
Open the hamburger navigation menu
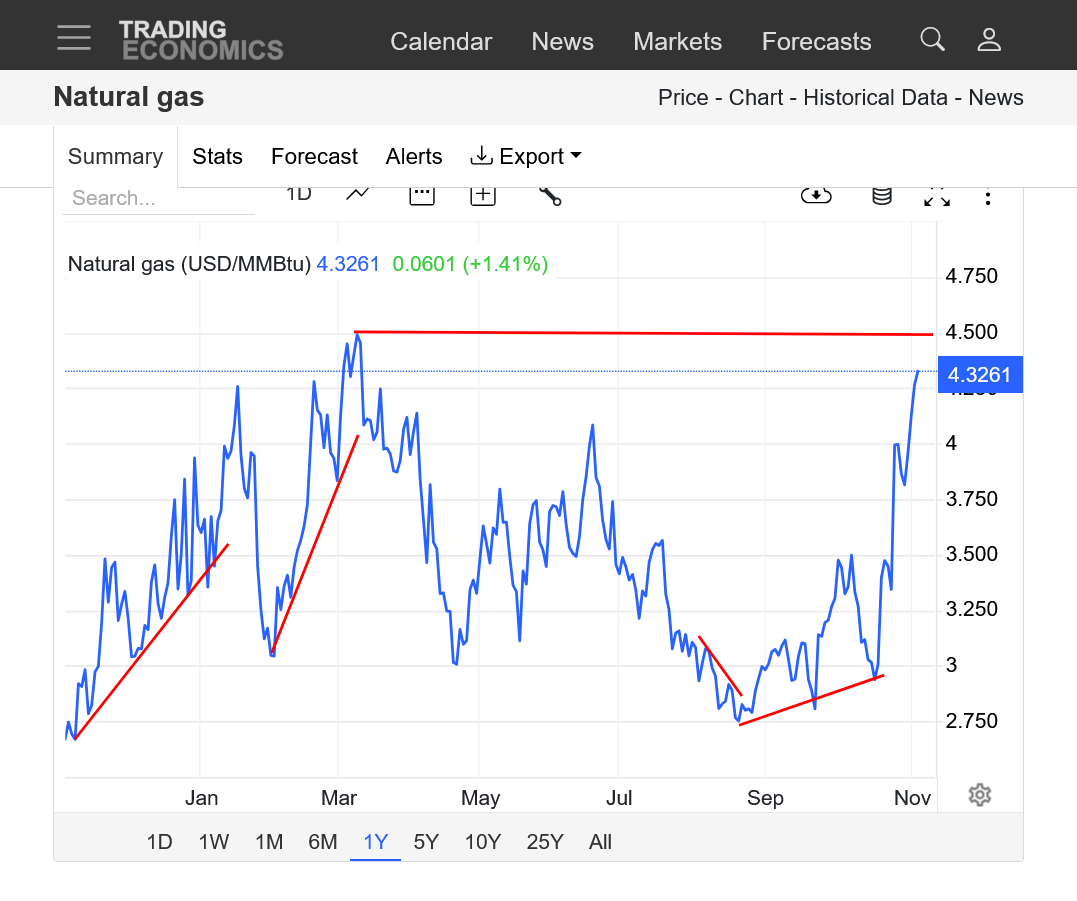coord(74,37)
